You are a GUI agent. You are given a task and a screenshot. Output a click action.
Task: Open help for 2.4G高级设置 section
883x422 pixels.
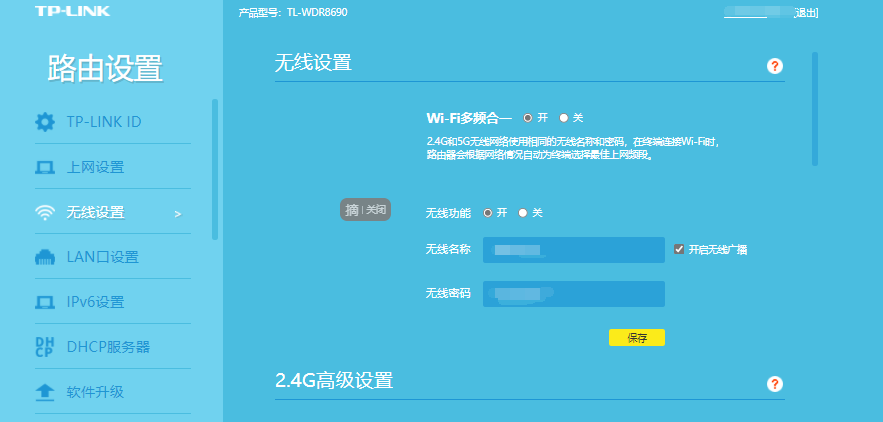click(x=774, y=384)
